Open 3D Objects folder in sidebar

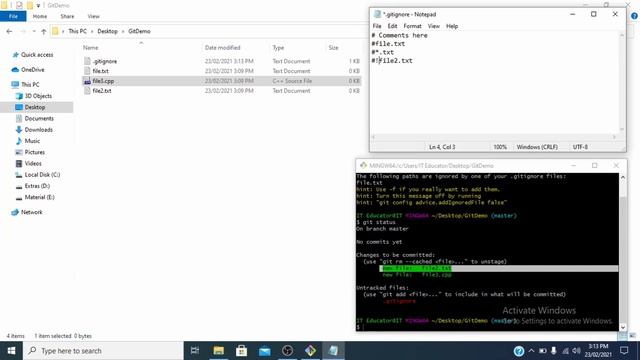(38, 96)
